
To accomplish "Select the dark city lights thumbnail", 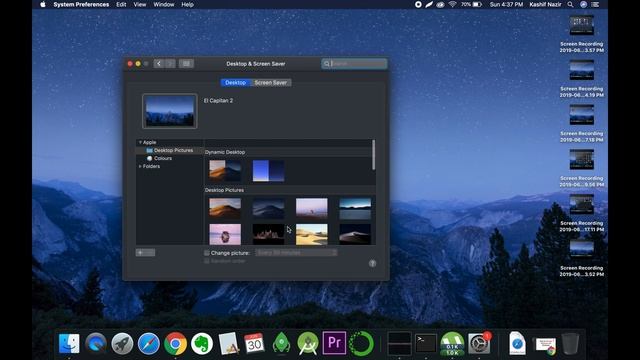I will pyautogui.click(x=268, y=234).
